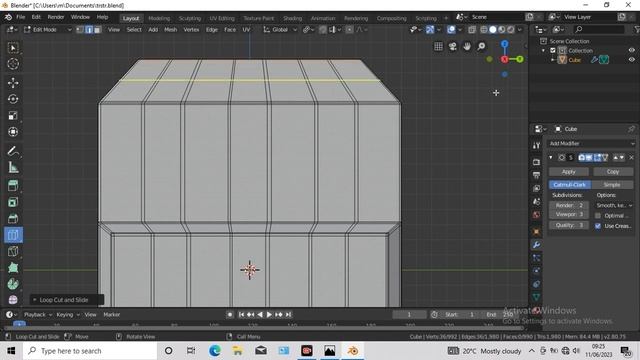Open the Output properties tab

pos(536,175)
